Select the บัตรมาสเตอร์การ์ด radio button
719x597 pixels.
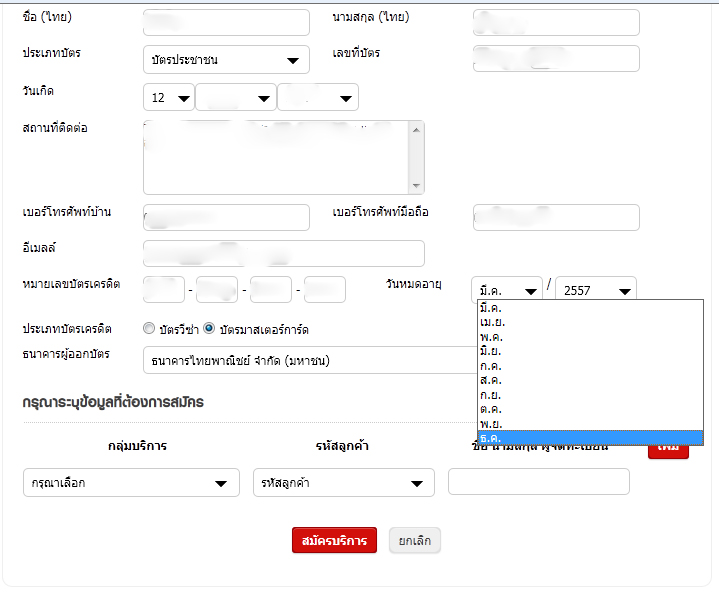pyautogui.click(x=209, y=328)
